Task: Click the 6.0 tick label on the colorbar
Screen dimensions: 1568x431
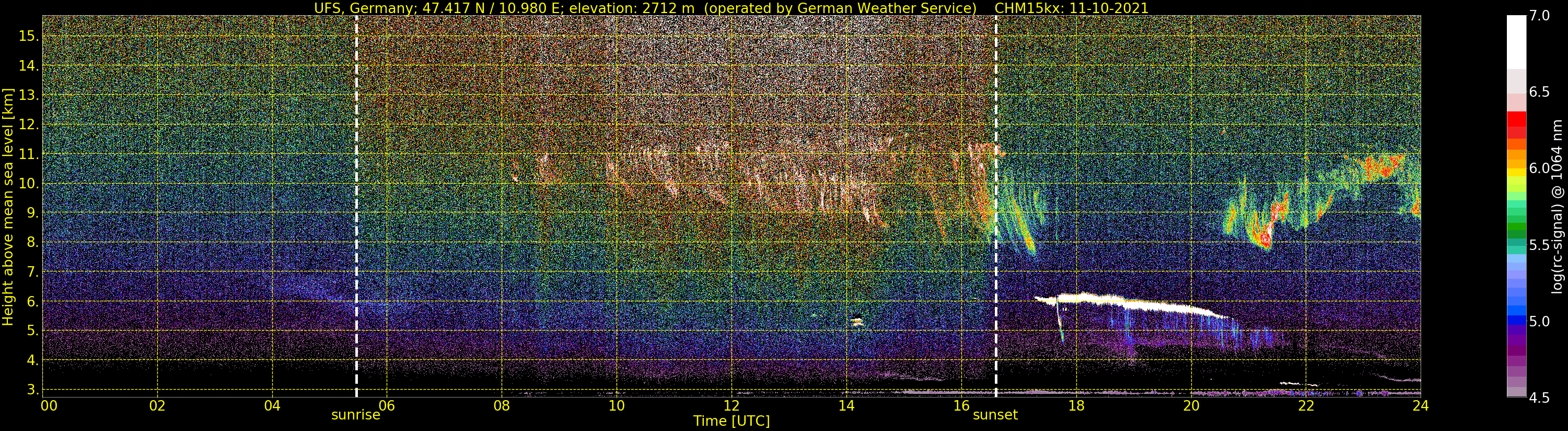Action: [x=1539, y=169]
